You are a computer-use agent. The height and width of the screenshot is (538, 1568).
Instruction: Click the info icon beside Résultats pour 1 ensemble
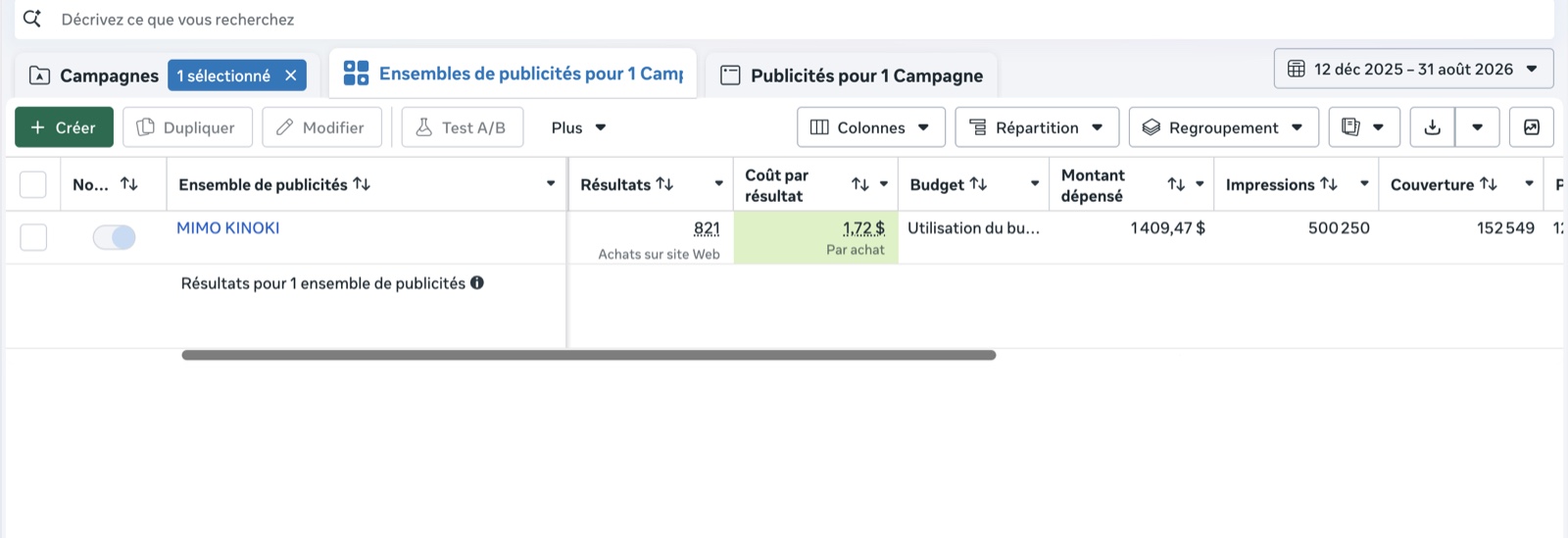(477, 283)
